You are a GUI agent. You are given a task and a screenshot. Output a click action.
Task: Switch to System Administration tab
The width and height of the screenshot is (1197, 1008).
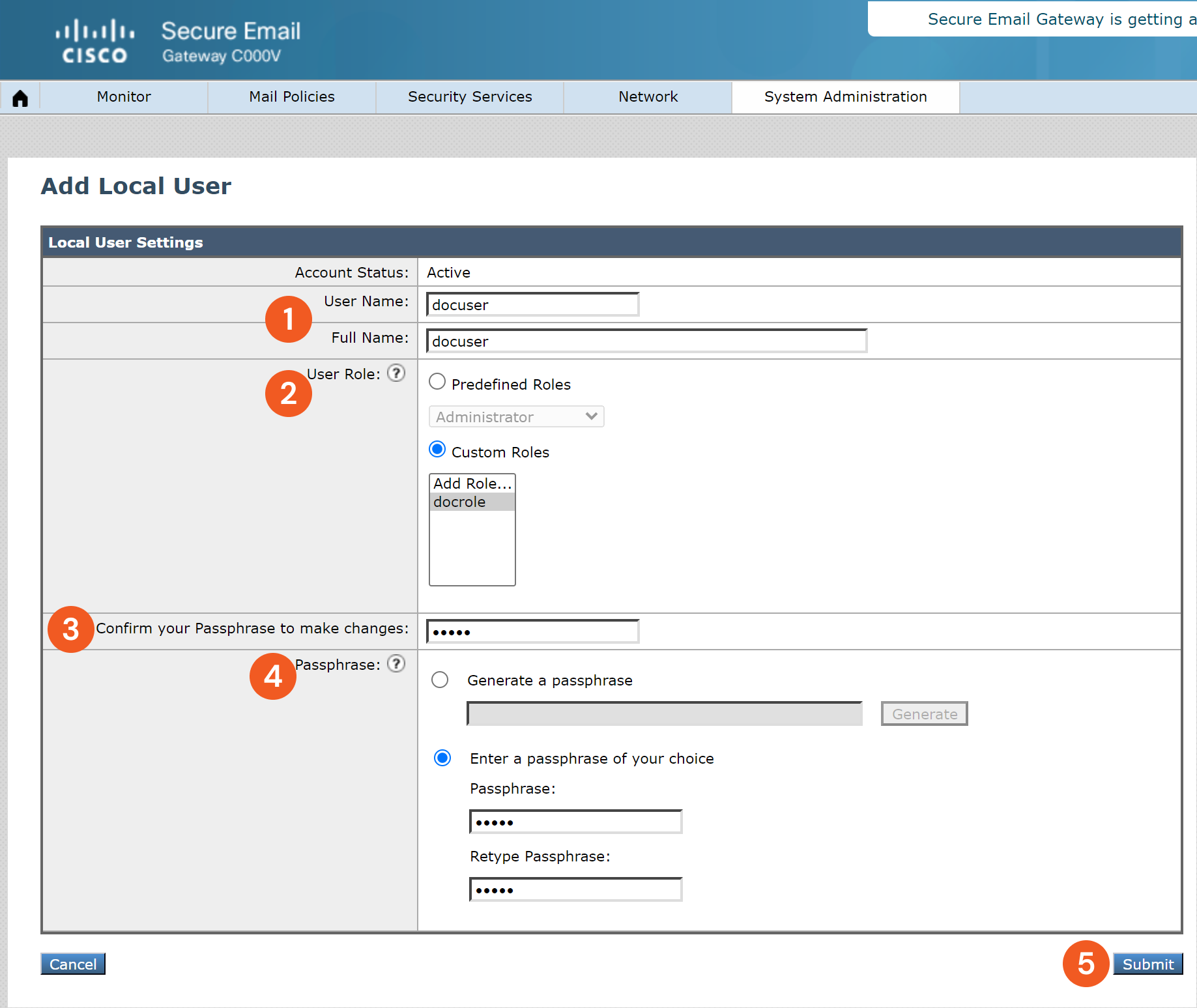click(845, 97)
